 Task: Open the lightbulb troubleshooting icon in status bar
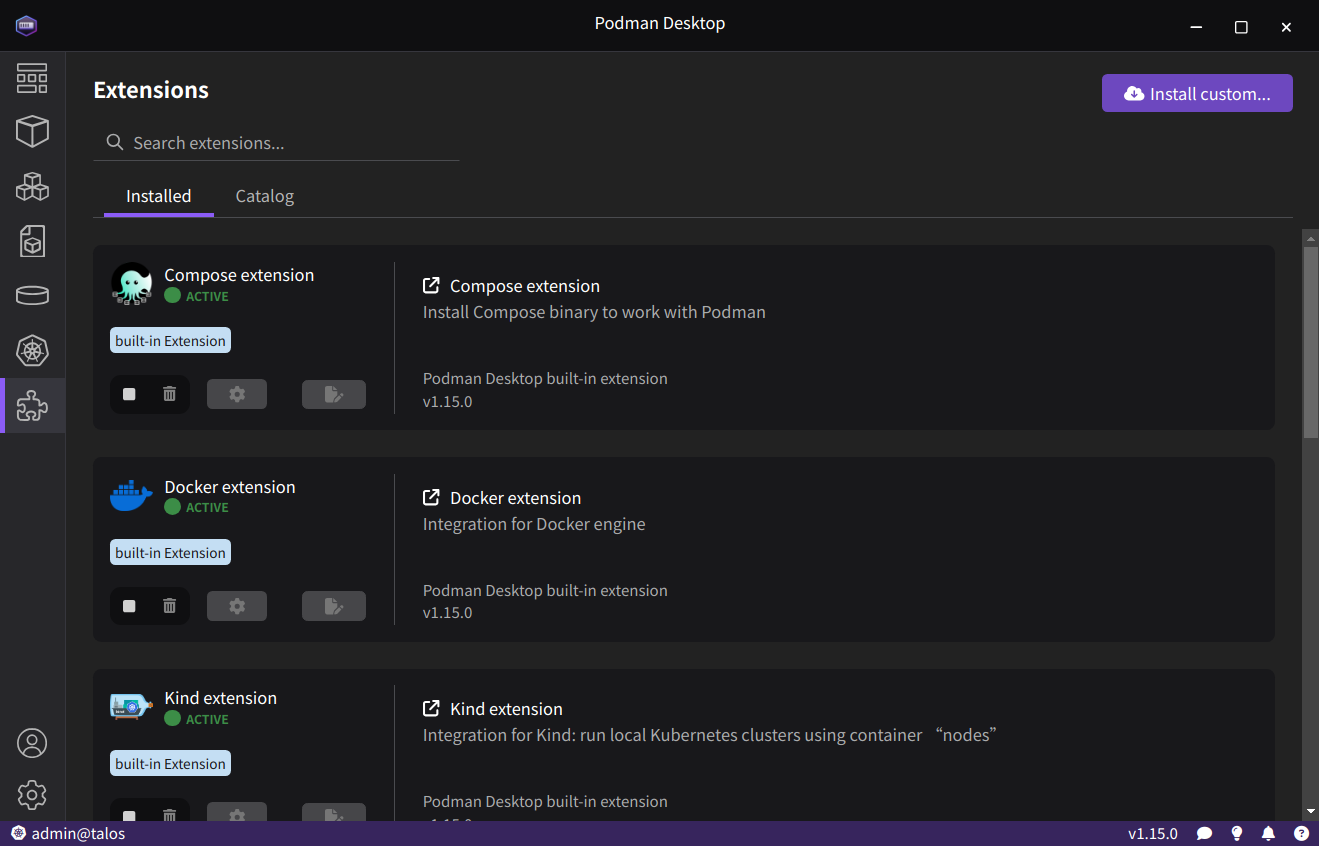(1237, 834)
